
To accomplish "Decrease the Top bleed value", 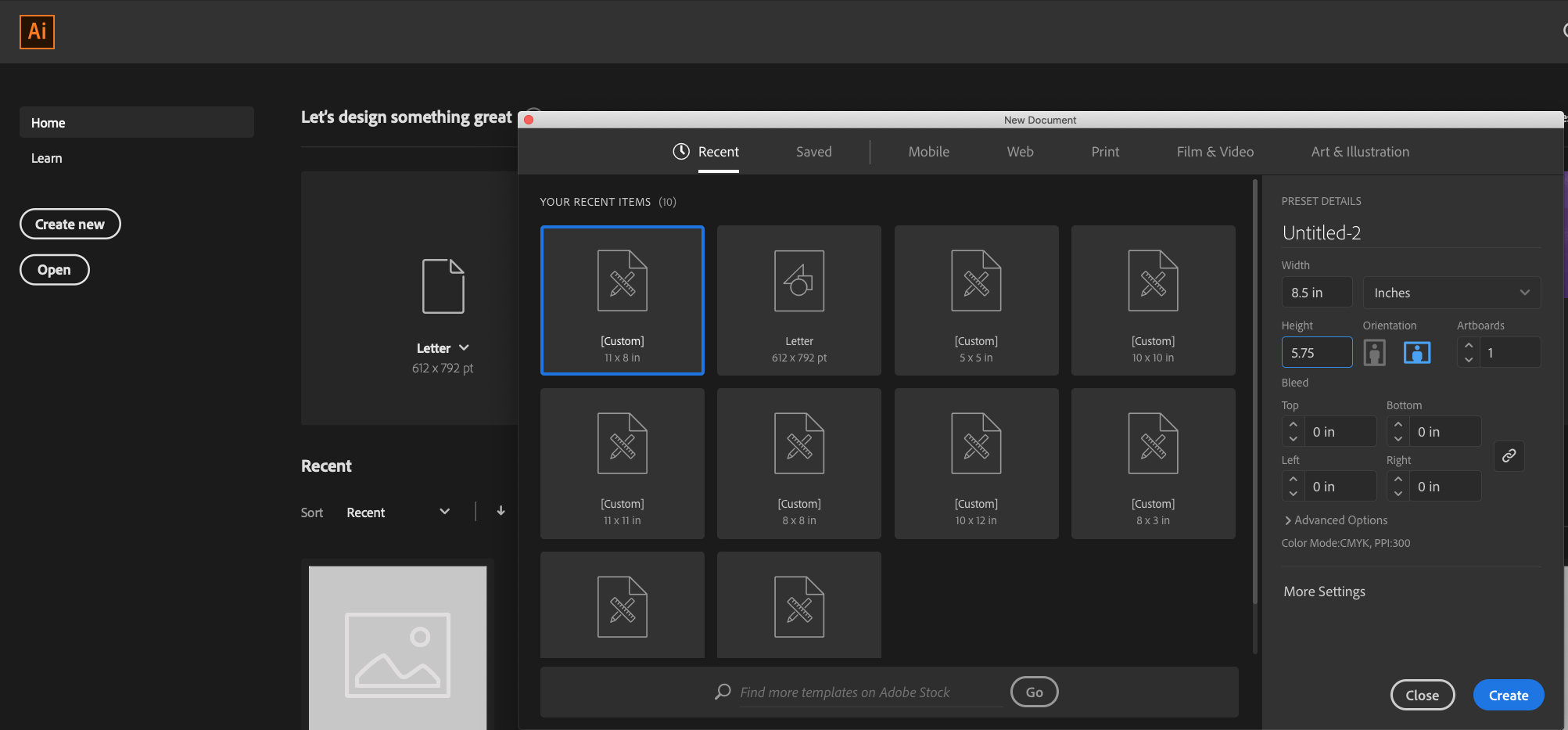I will coord(1294,439).
